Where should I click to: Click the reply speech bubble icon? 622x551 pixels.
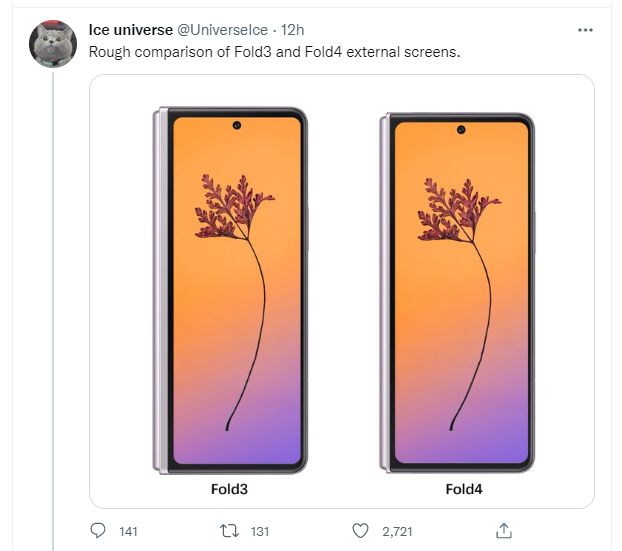coord(98,531)
